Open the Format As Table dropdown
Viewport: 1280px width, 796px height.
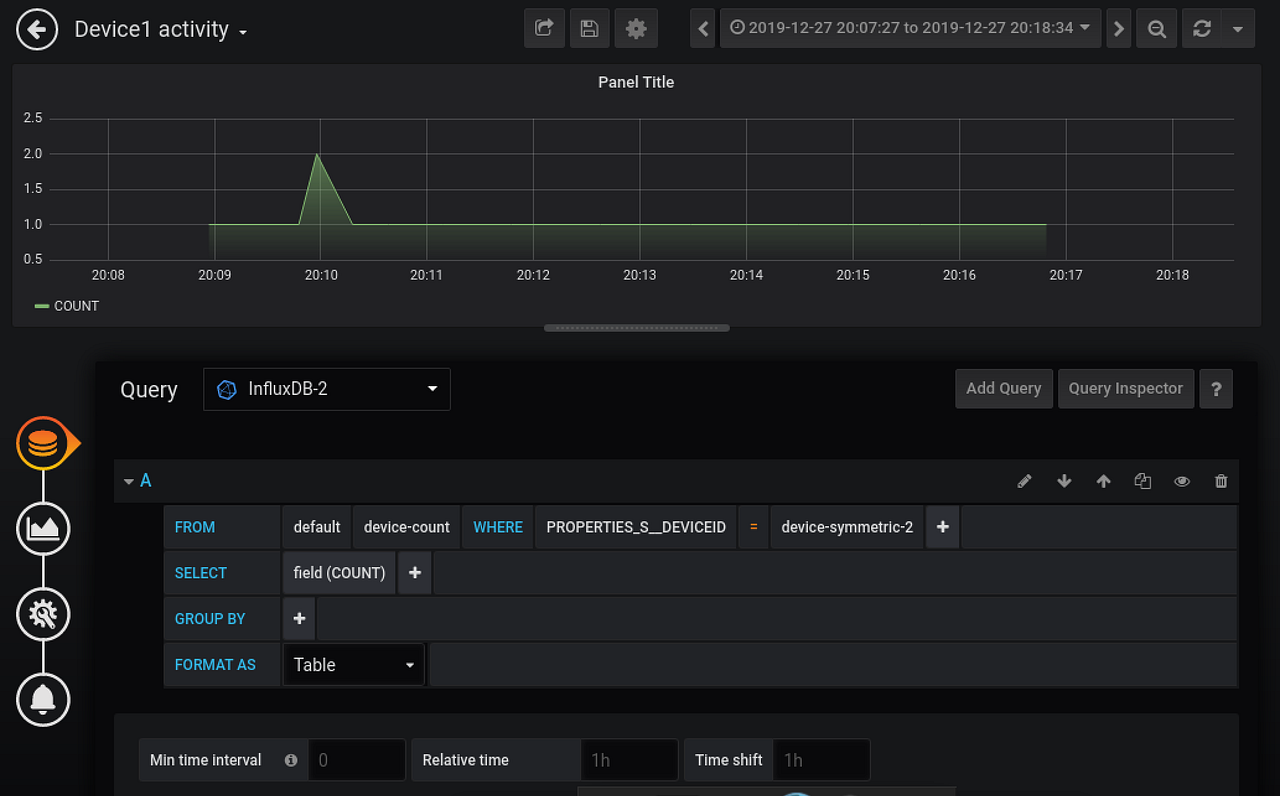[x=354, y=665]
